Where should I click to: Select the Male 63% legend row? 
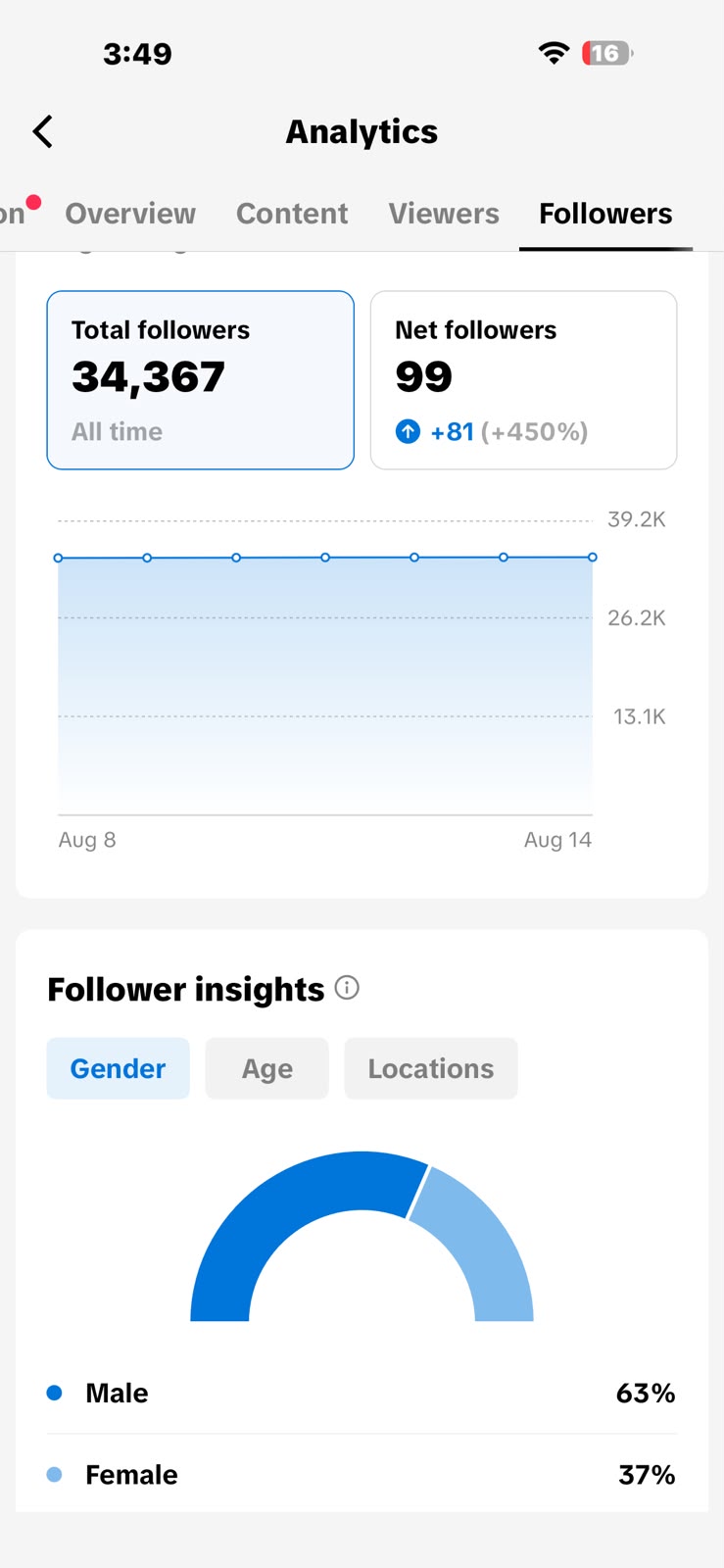362,1393
